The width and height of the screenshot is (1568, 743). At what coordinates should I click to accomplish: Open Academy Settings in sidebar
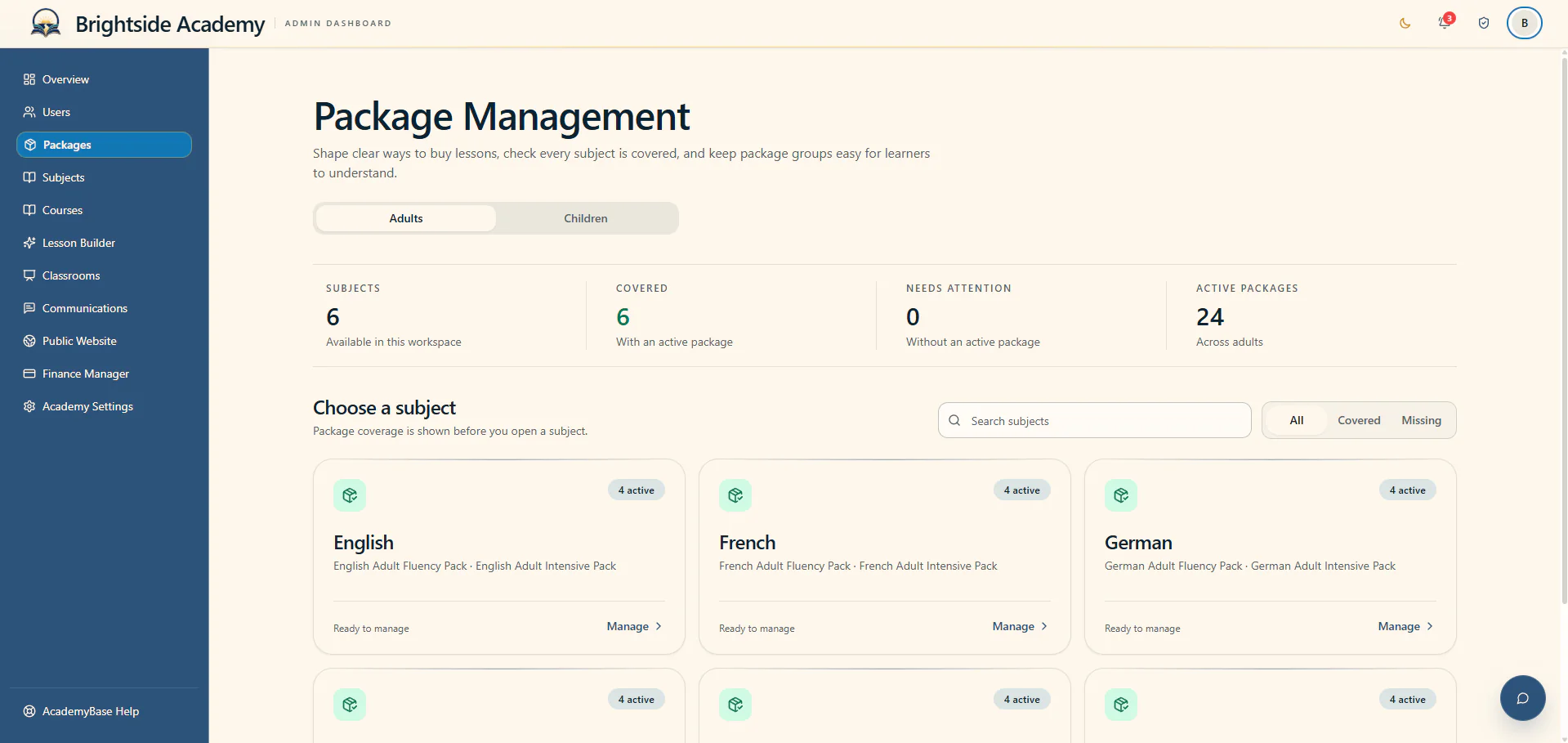104,406
